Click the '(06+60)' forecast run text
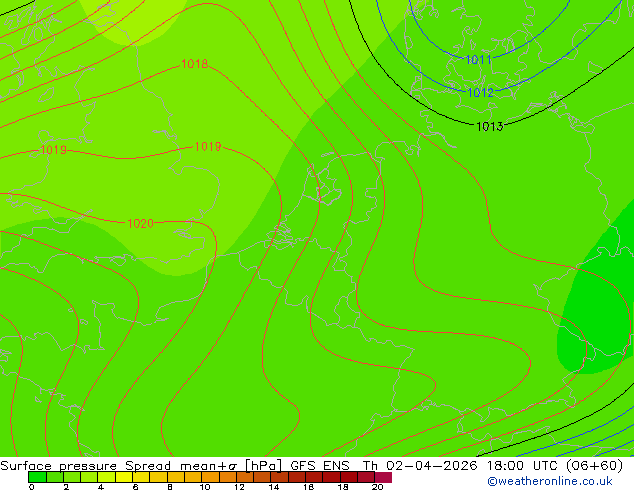 click(594, 466)
